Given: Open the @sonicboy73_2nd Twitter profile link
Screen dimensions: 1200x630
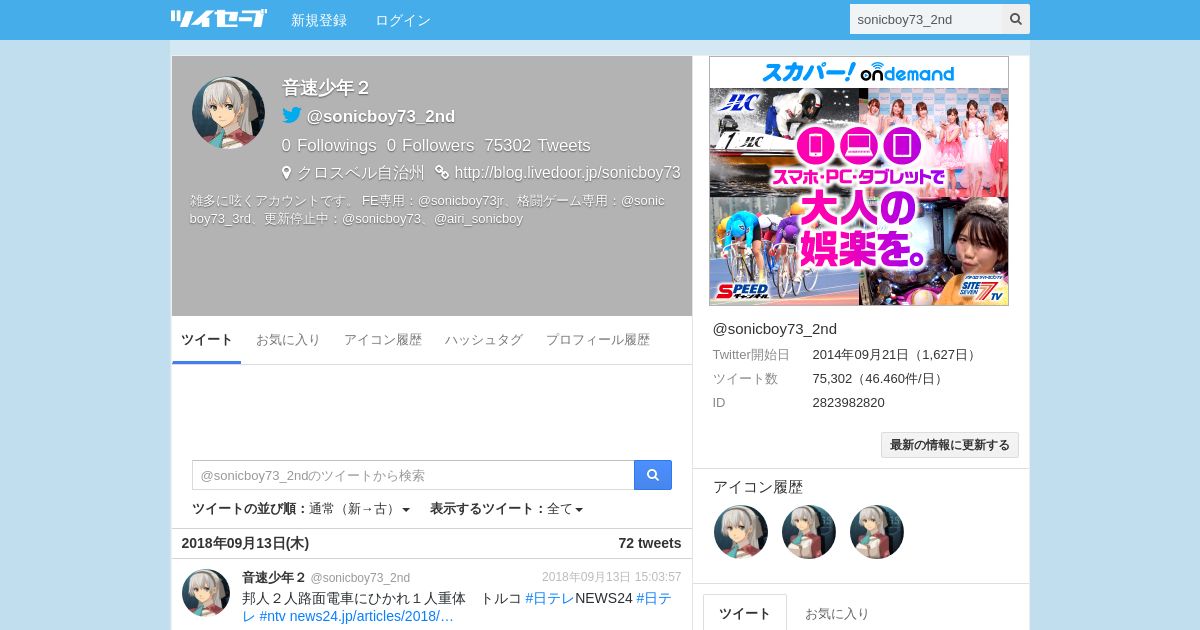Looking at the screenshot, I should coord(381,116).
